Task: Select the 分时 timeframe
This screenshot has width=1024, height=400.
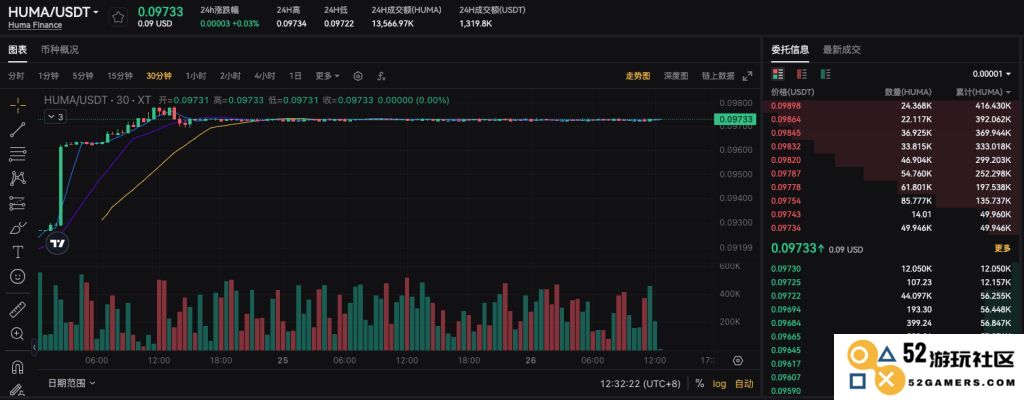Action: (x=16, y=76)
